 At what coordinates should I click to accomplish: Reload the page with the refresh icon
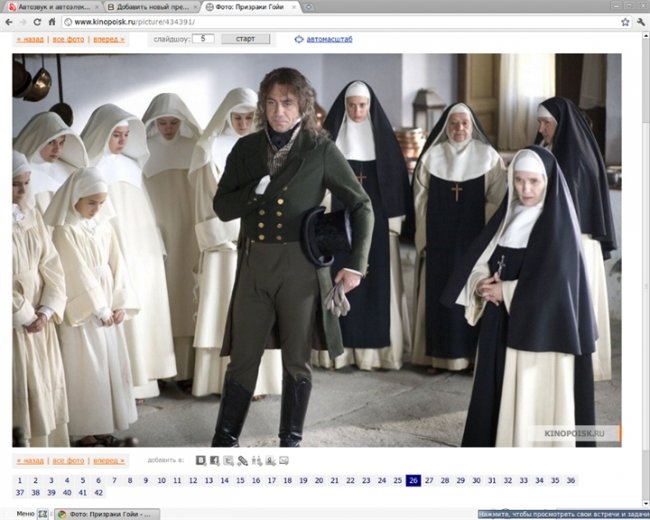tap(38, 21)
